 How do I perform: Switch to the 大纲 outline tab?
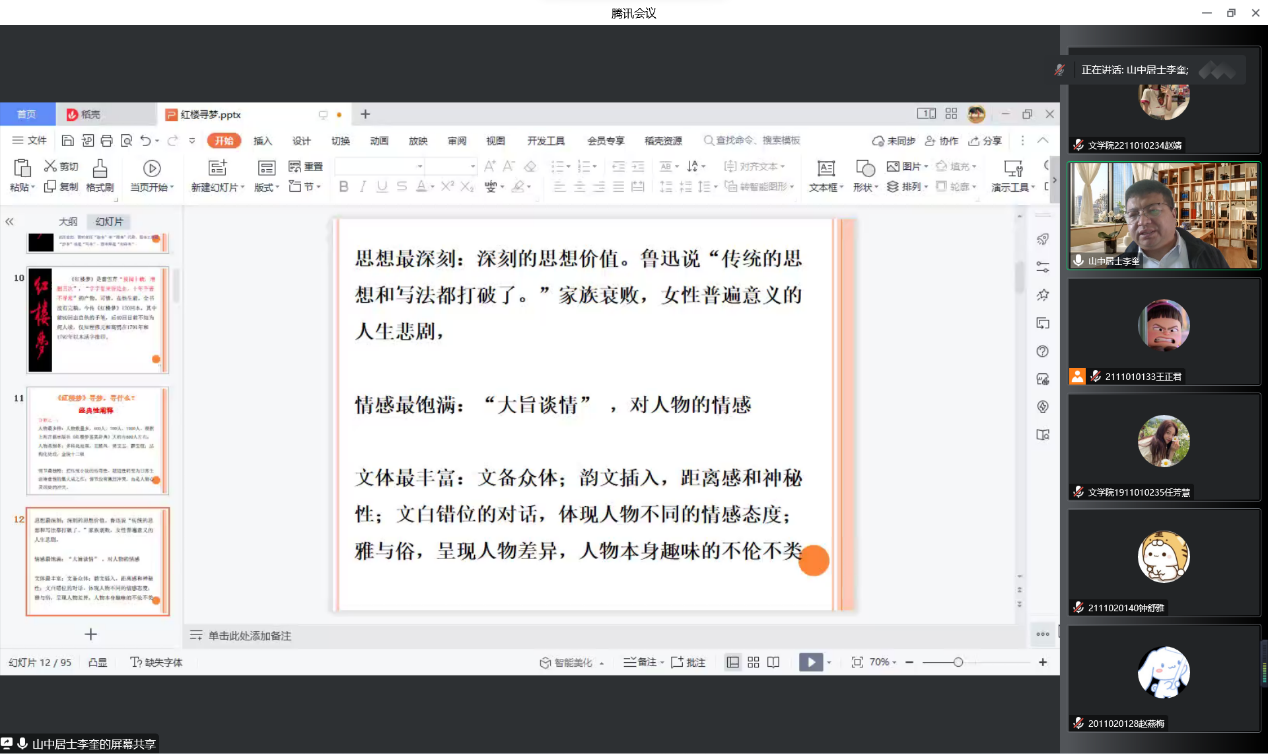tap(67, 222)
